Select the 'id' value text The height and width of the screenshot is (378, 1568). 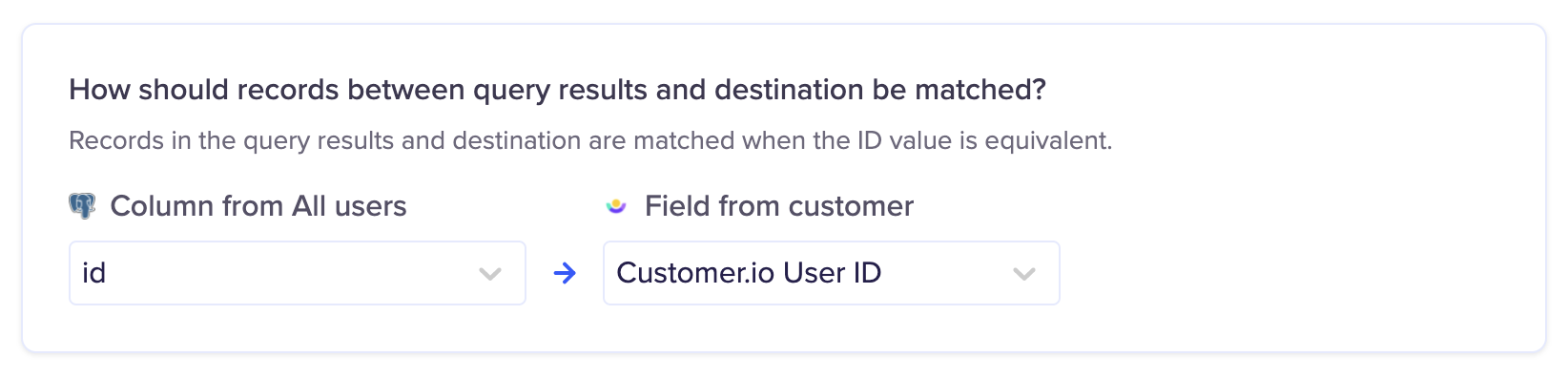[93, 273]
